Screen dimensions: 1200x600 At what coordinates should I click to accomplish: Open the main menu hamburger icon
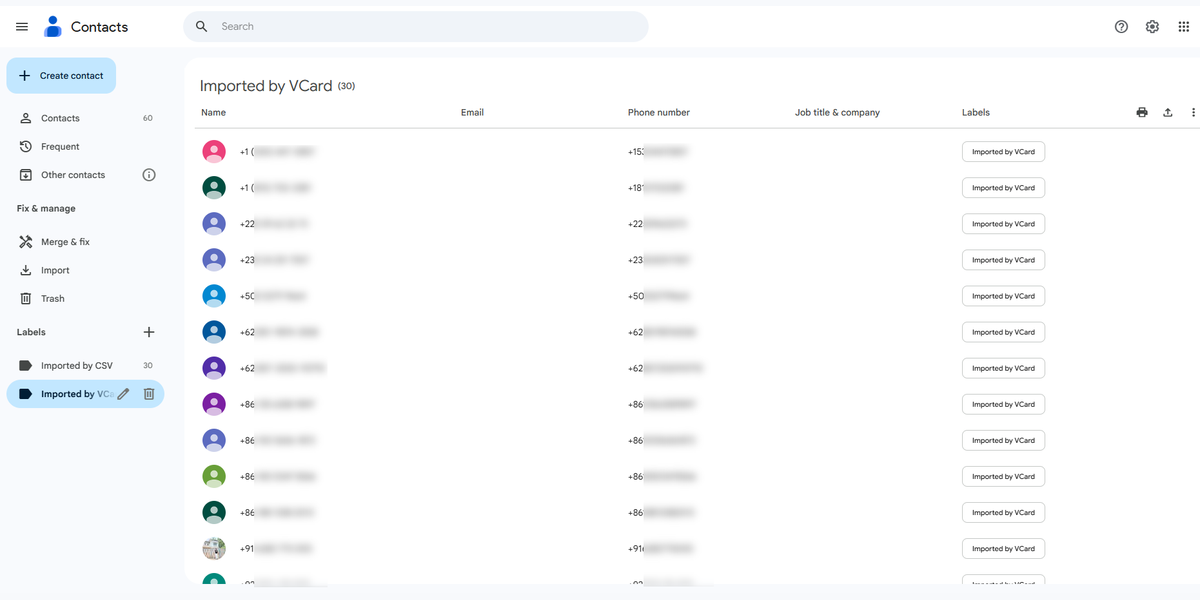(x=22, y=27)
